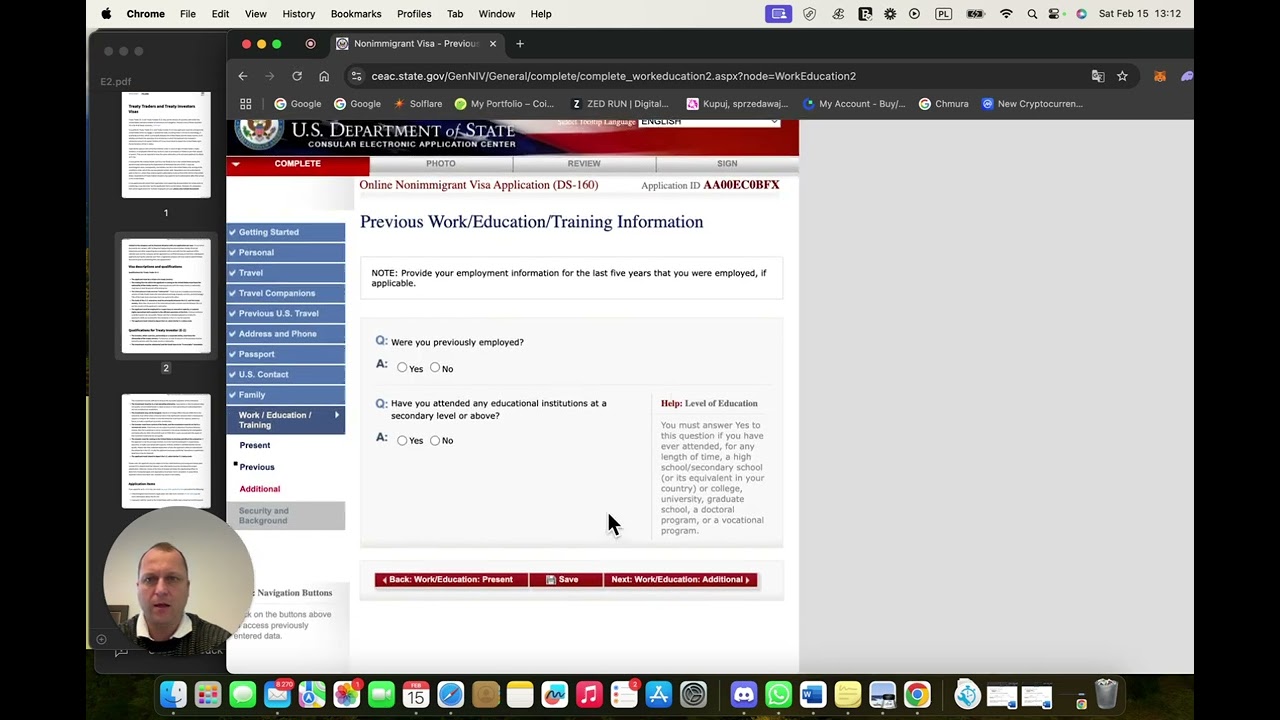The width and height of the screenshot is (1280, 720).
Task: Open Messages from the Dock
Action: [243, 694]
